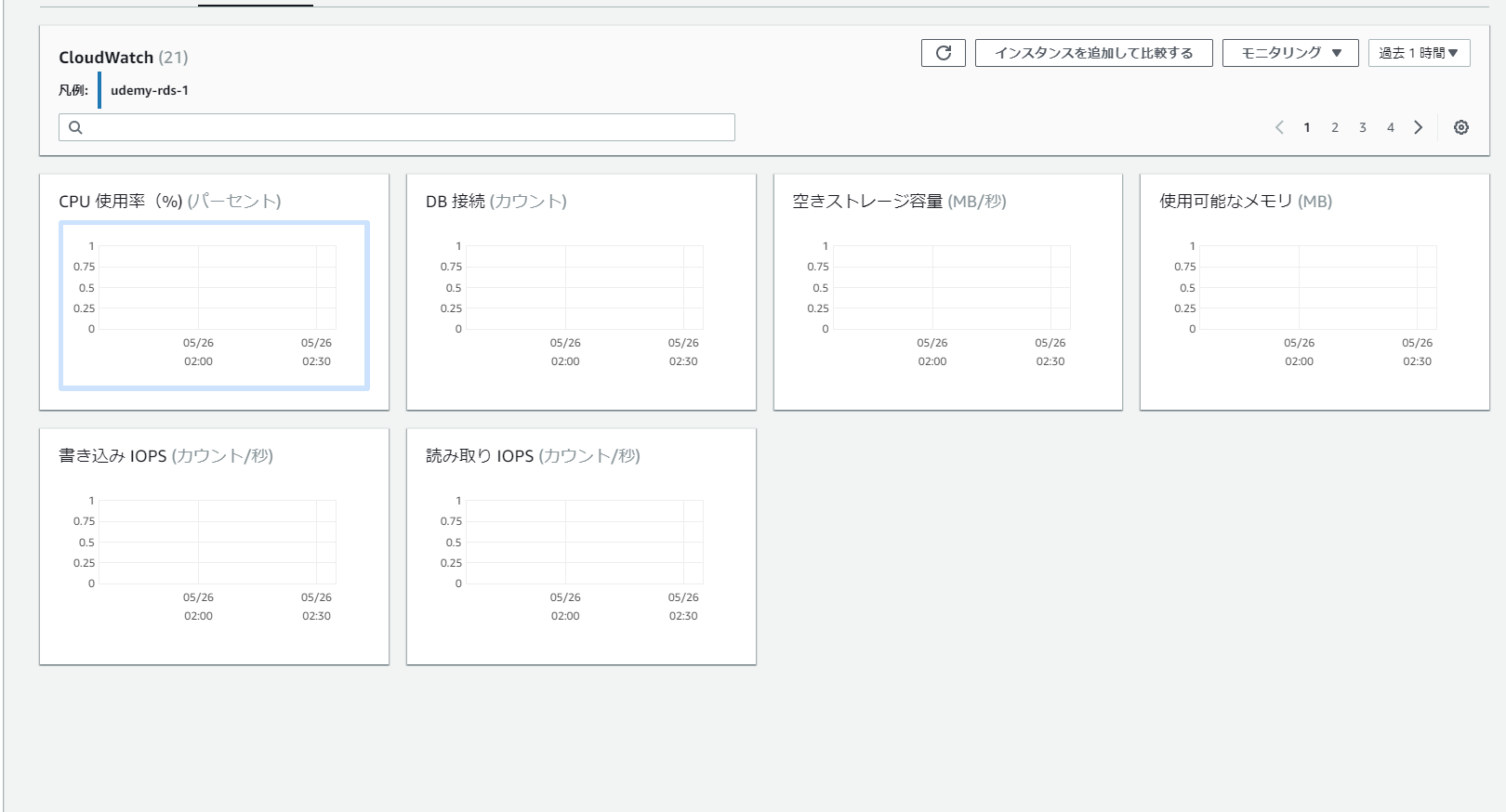Screen dimensions: 1506x812
Task: Open the CPU 使用率 chart
Action: 214,306
